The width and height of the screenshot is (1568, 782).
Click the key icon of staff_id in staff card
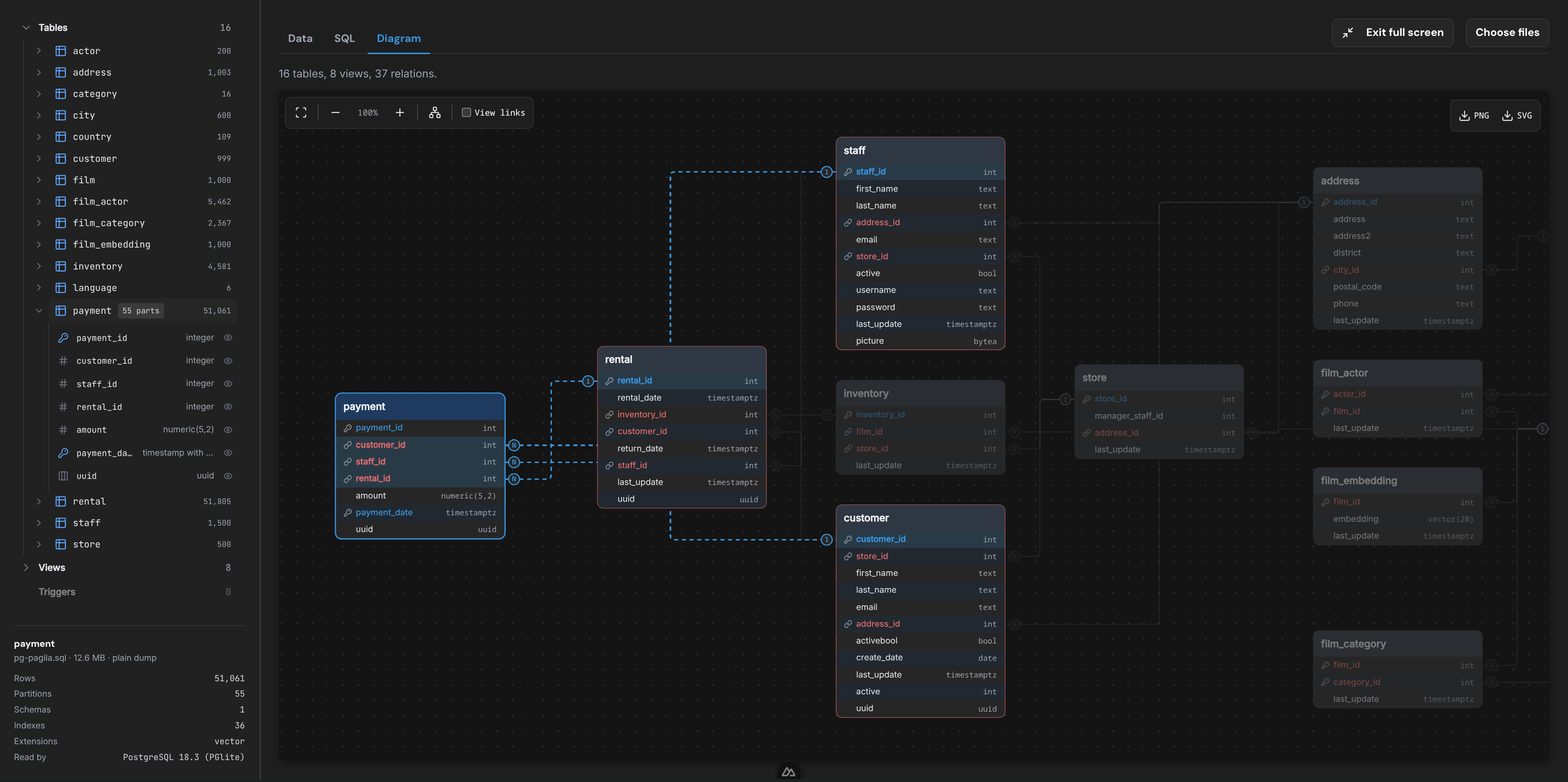tap(848, 172)
